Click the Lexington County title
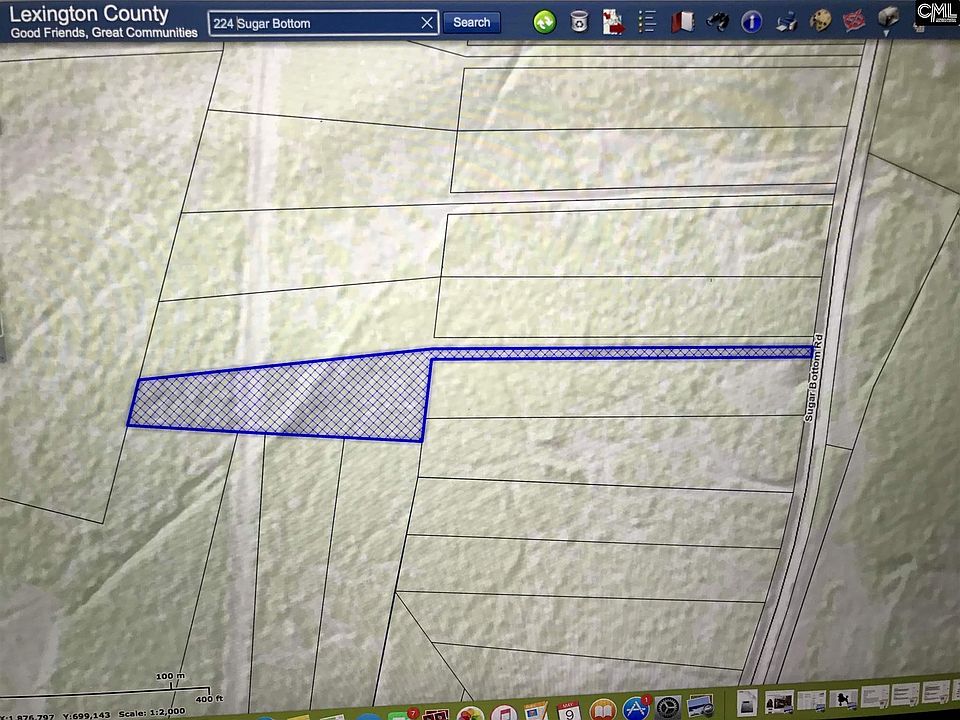 tap(89, 13)
